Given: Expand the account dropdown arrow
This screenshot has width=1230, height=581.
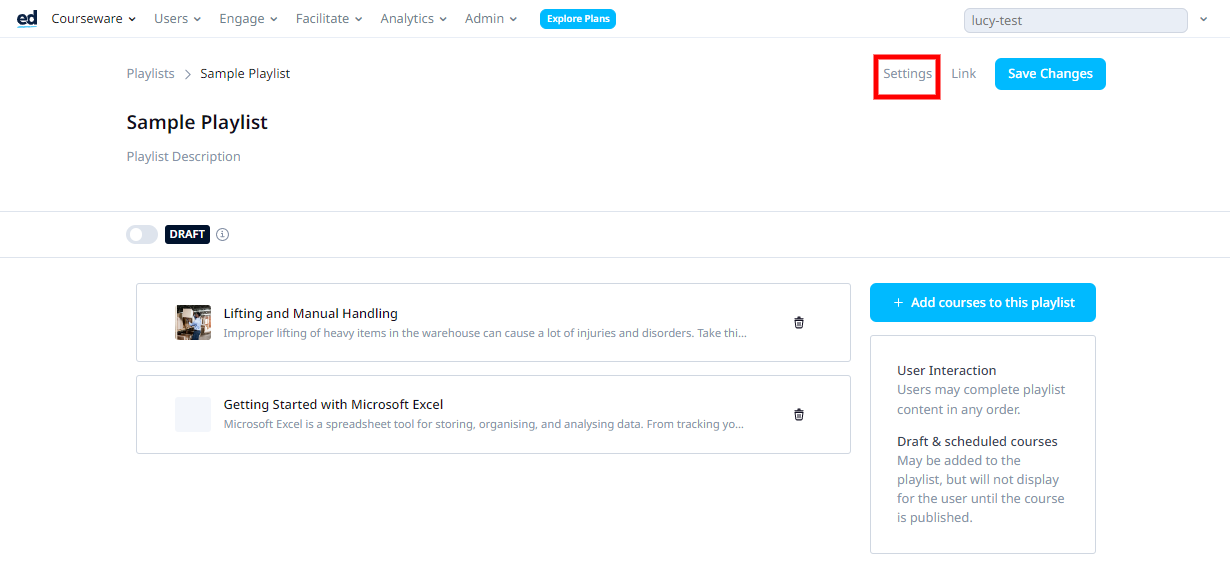Looking at the screenshot, I should (1203, 20).
